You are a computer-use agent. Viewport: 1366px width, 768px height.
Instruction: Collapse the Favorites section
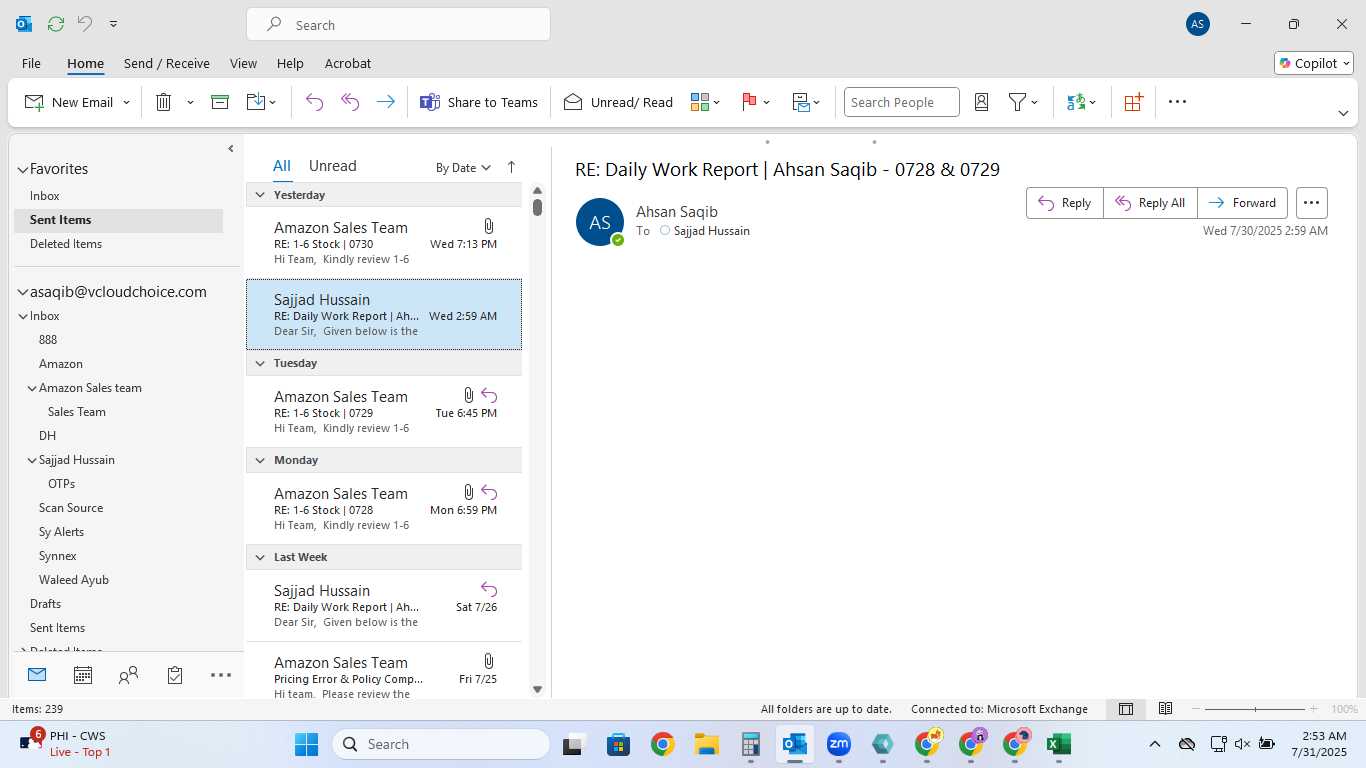tap(23, 170)
